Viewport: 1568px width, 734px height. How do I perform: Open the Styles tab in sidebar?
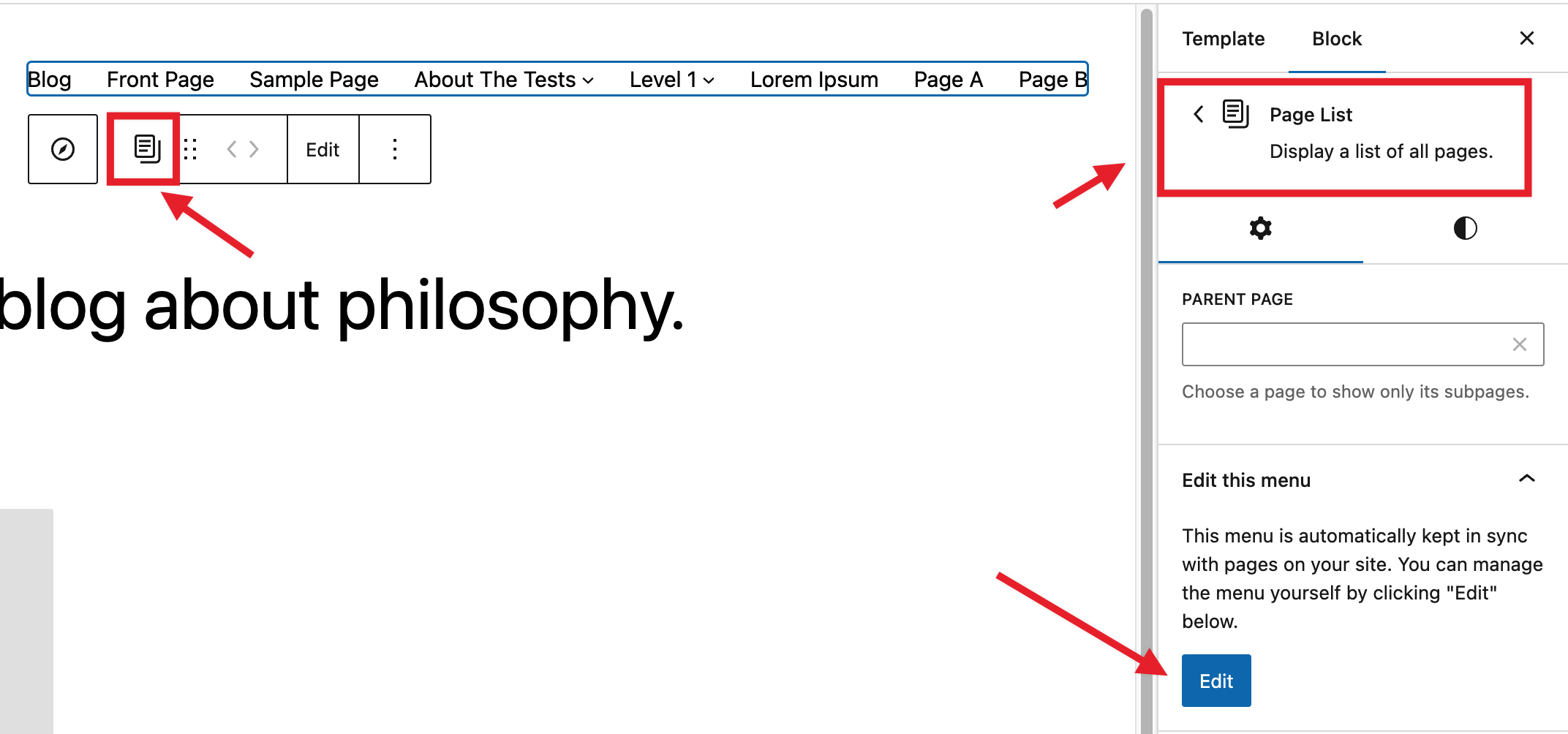pos(1465,229)
